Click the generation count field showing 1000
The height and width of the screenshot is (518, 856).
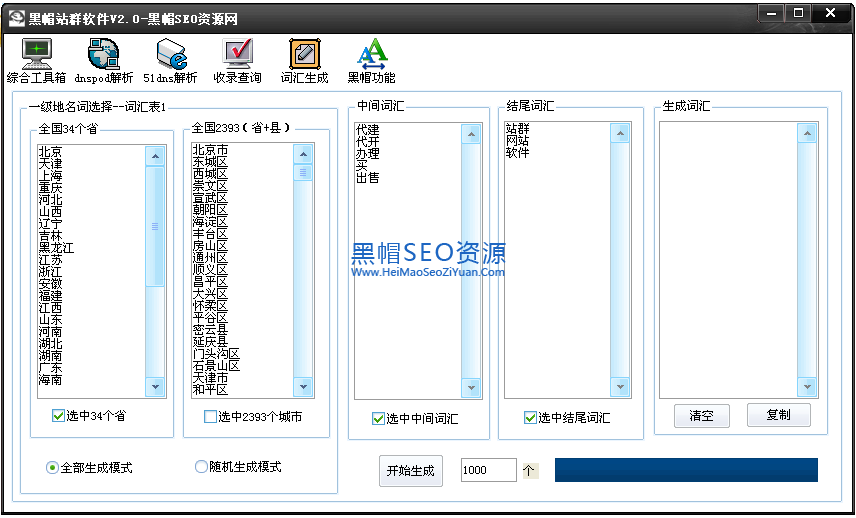click(487, 470)
